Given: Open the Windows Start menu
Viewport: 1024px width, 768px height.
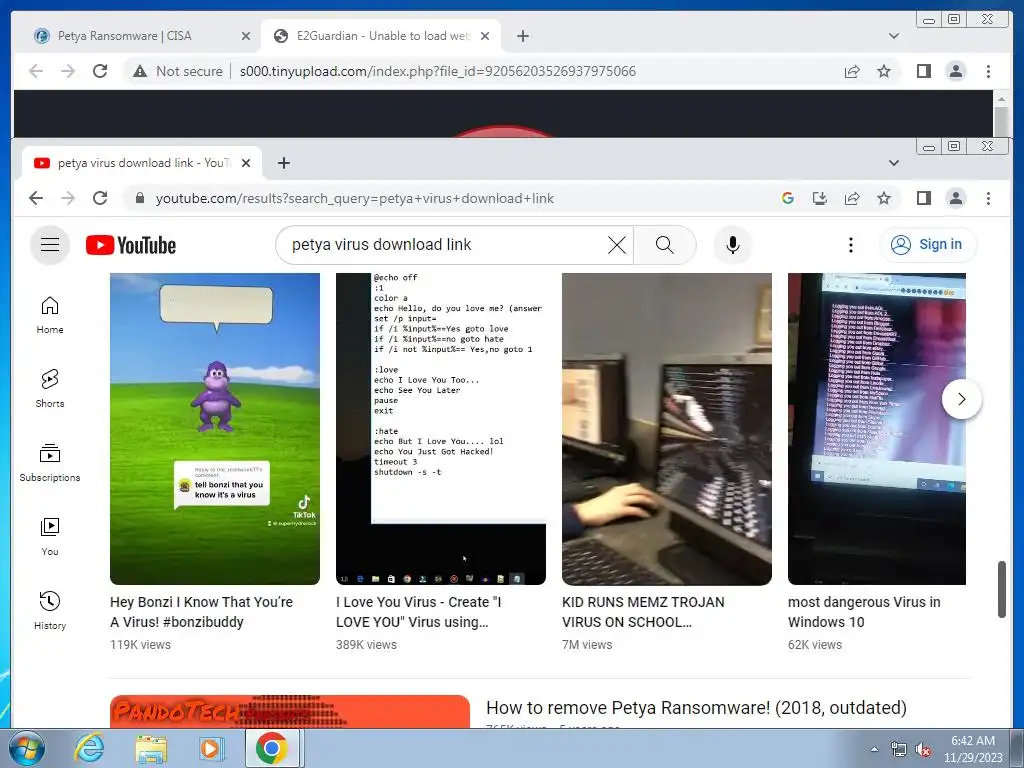Looking at the screenshot, I should click(x=27, y=748).
